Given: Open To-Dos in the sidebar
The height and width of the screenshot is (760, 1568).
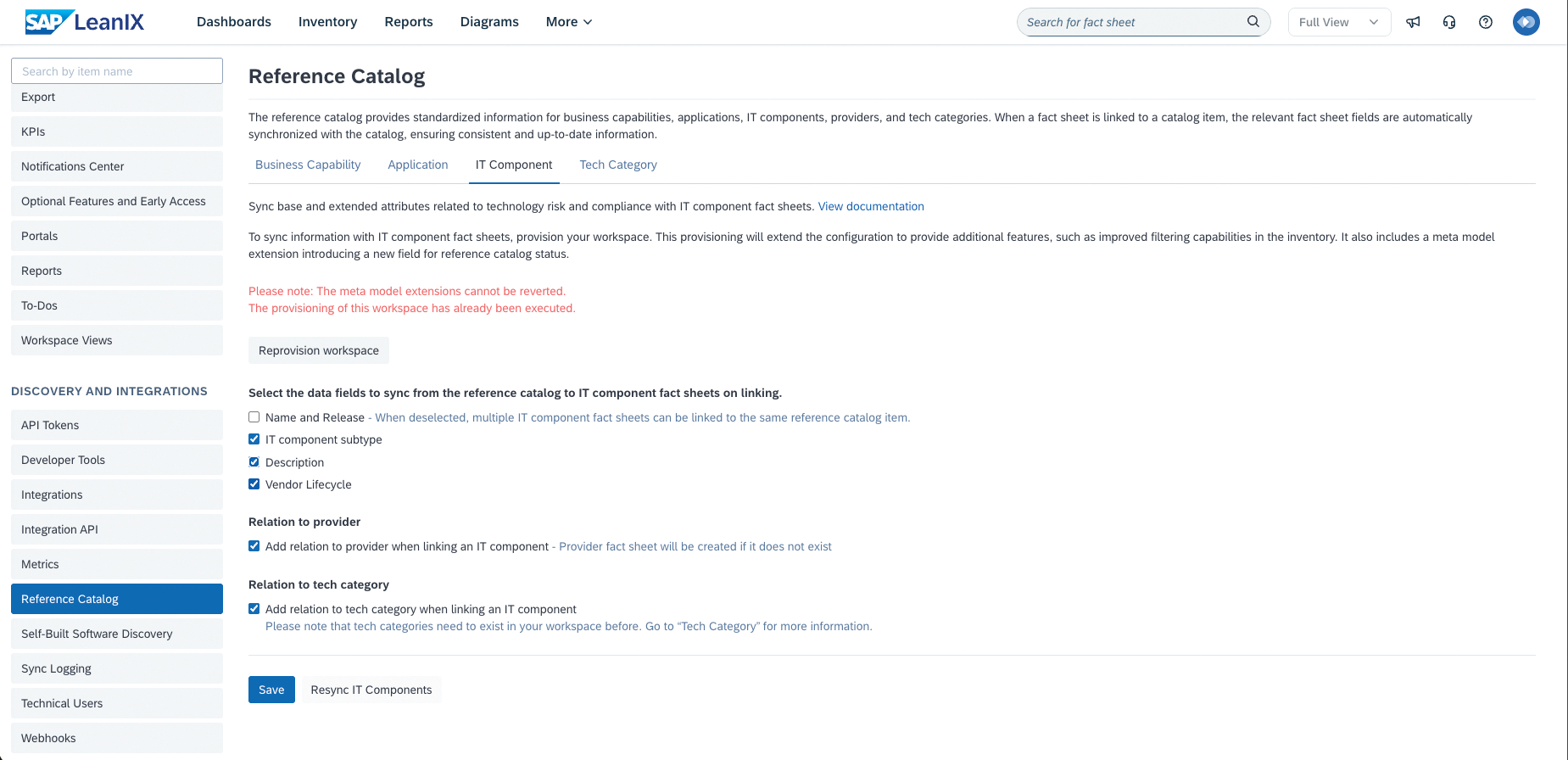Looking at the screenshot, I should click(x=117, y=305).
